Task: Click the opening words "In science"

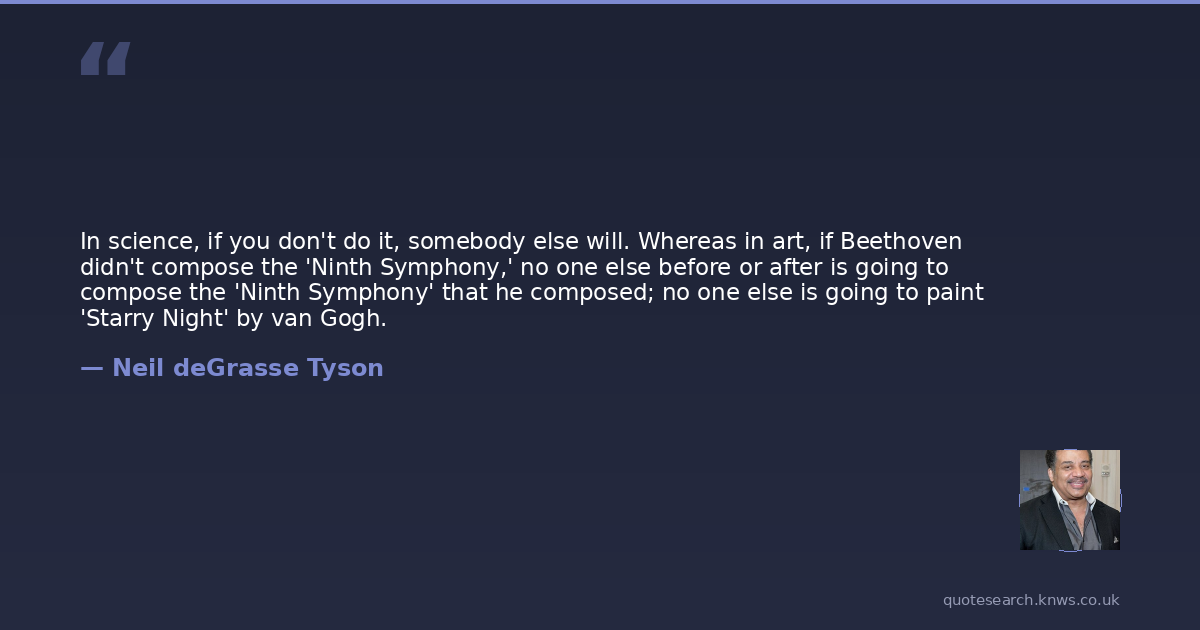Action: 136,241
